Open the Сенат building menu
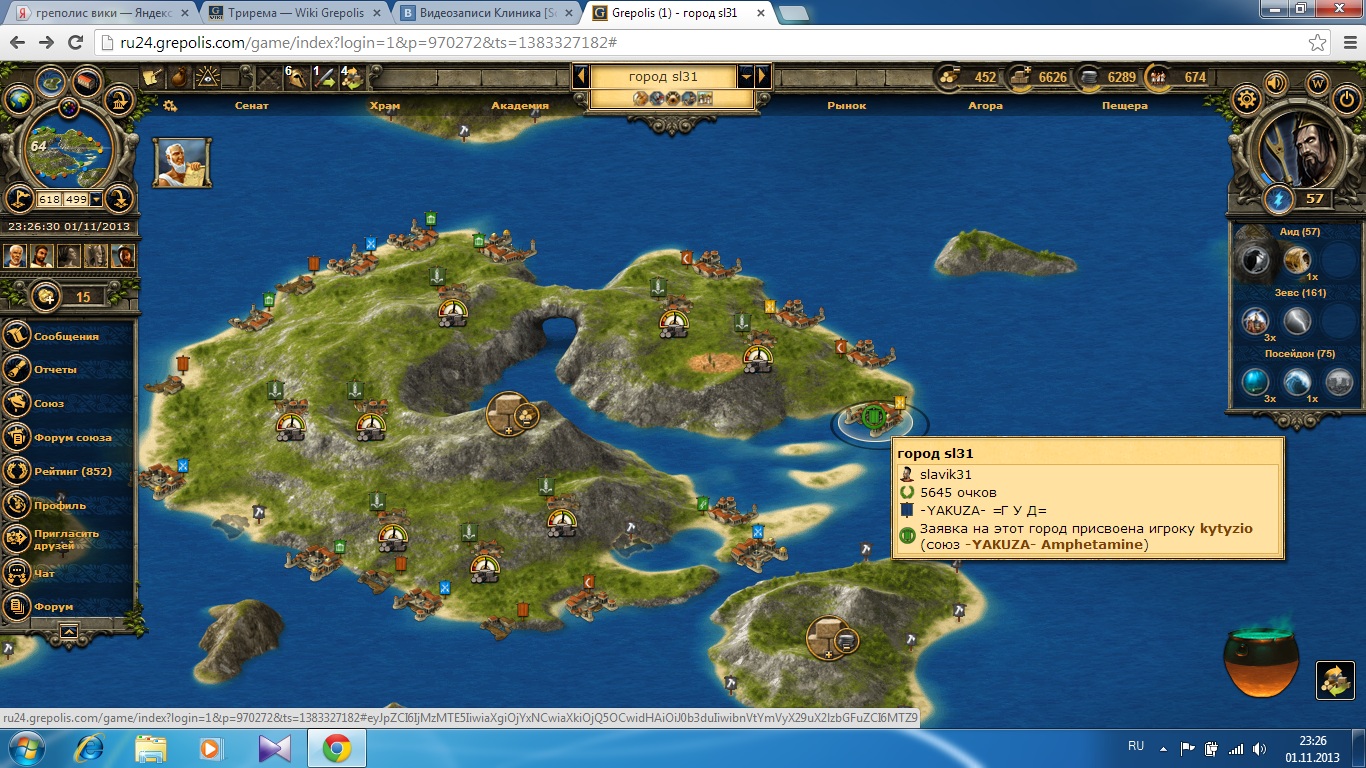 (x=251, y=105)
